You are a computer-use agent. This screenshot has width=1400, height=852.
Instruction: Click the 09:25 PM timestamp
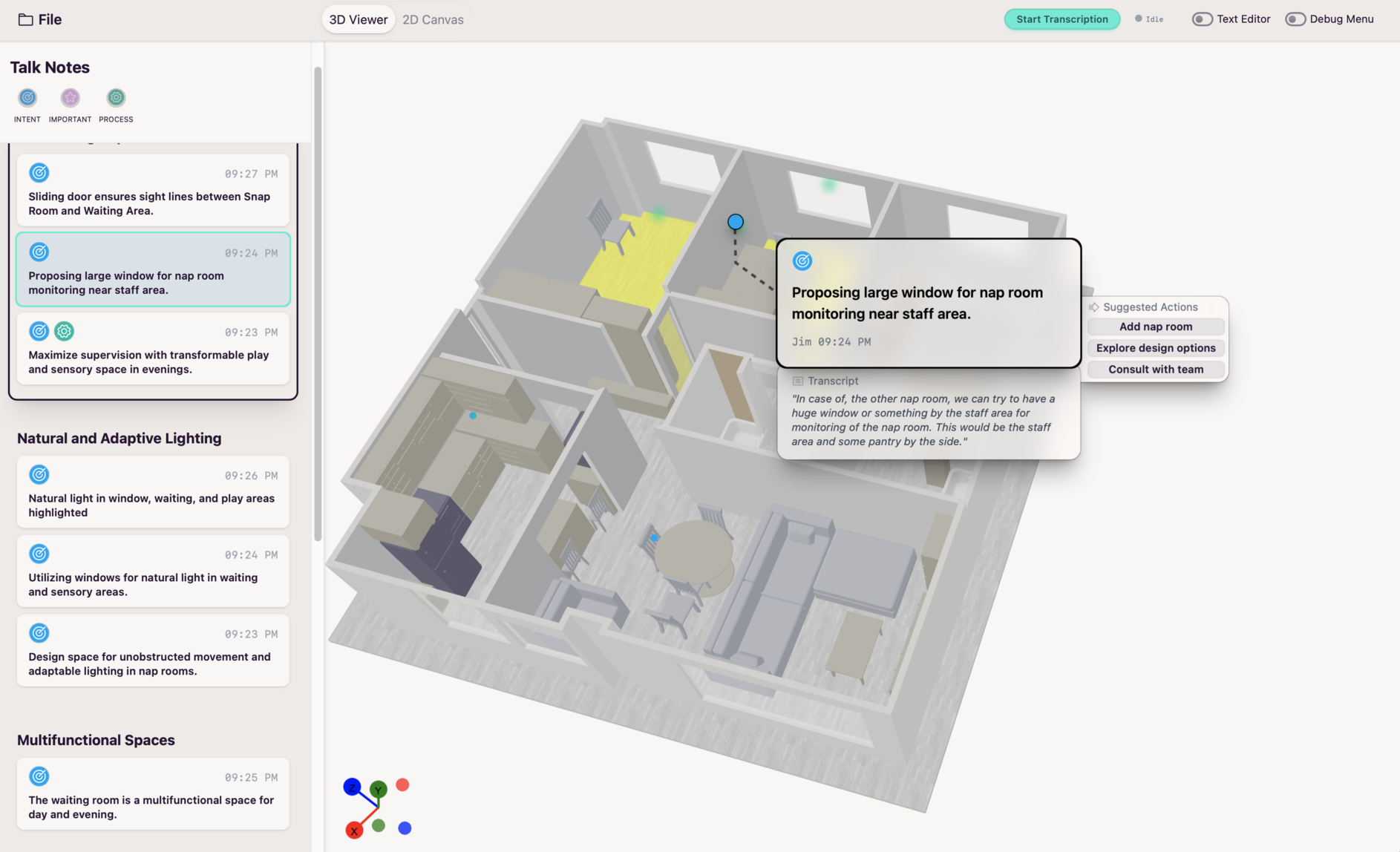click(x=252, y=778)
